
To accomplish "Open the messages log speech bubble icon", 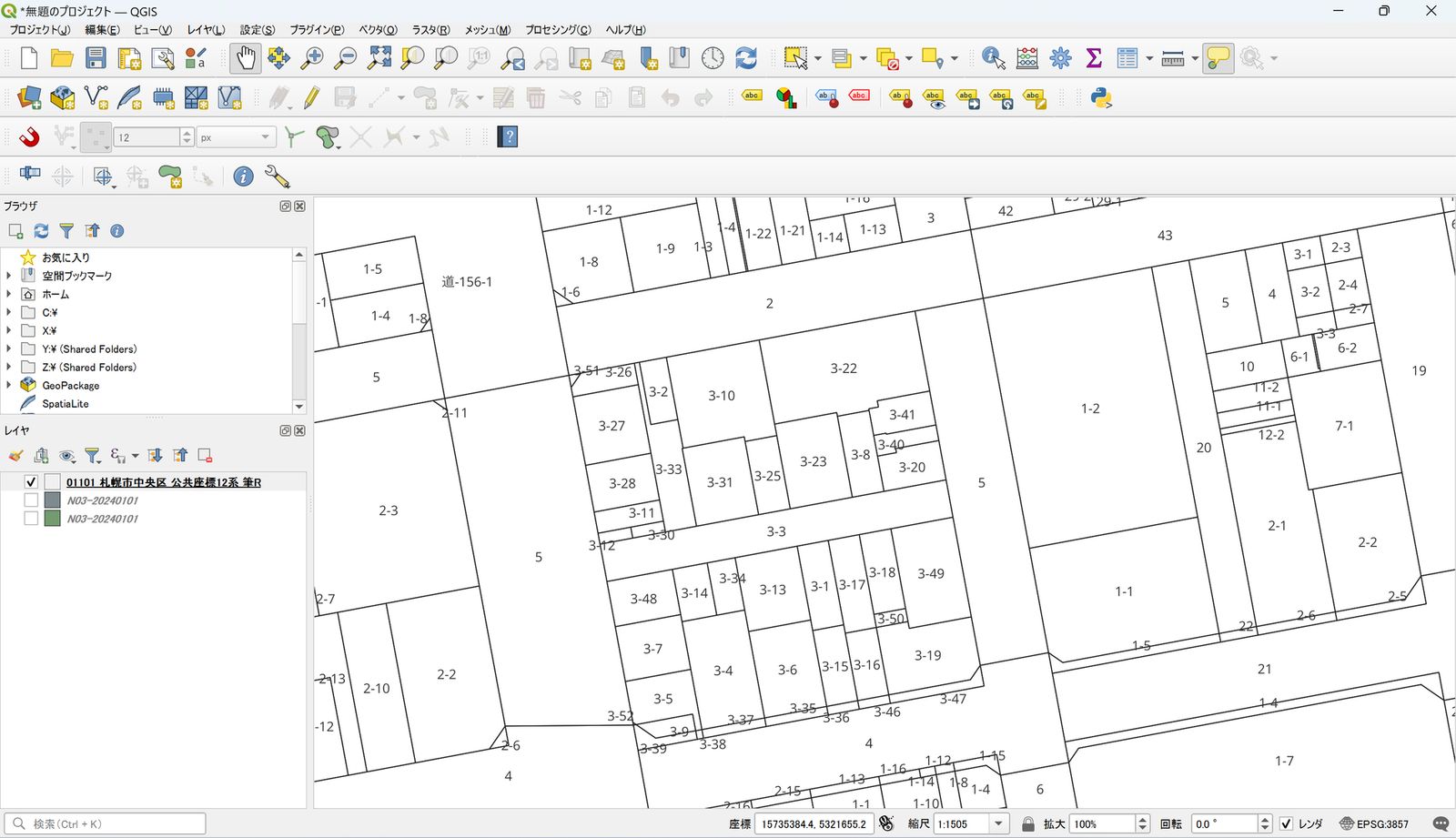I will tap(1441, 823).
